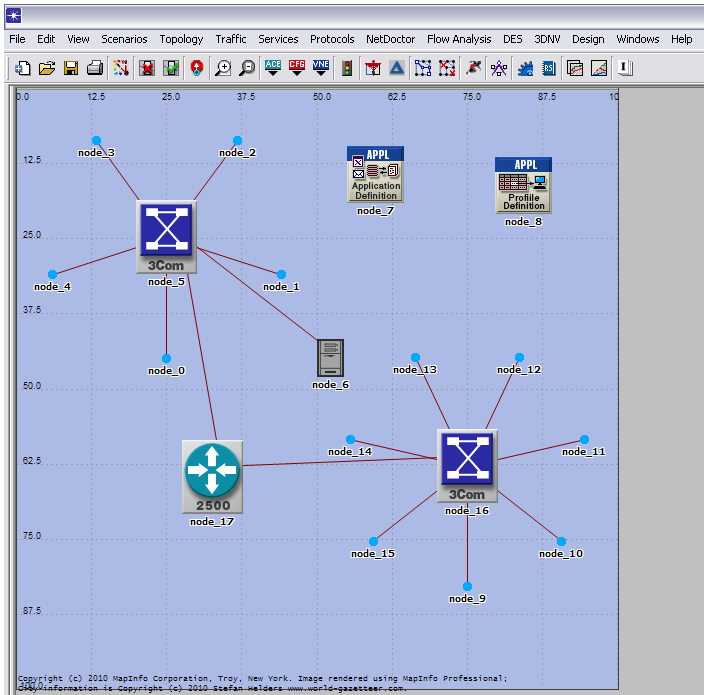Open the VNE import dropdown
This screenshot has width=704, height=695.
321,68
